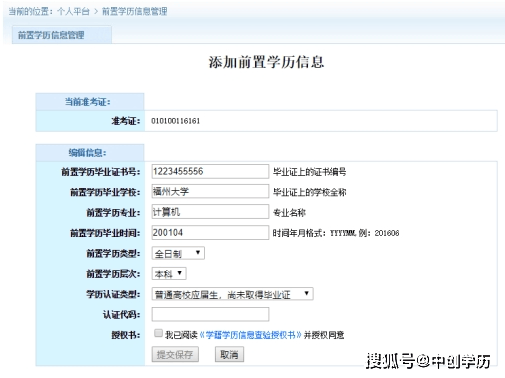Click the 编辑信息 section header
The height and width of the screenshot is (378, 505).
pos(87,153)
